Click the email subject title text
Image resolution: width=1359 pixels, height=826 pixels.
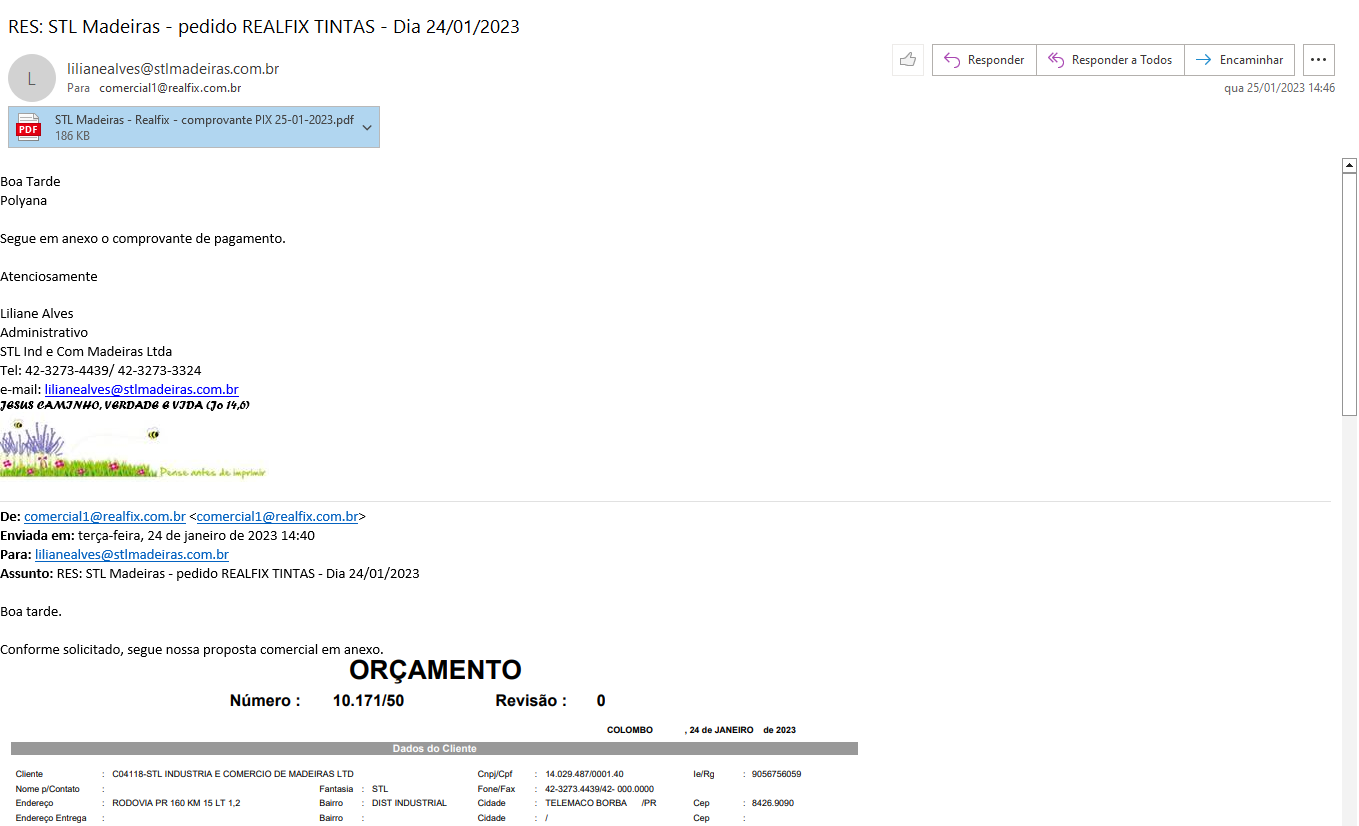click(264, 27)
